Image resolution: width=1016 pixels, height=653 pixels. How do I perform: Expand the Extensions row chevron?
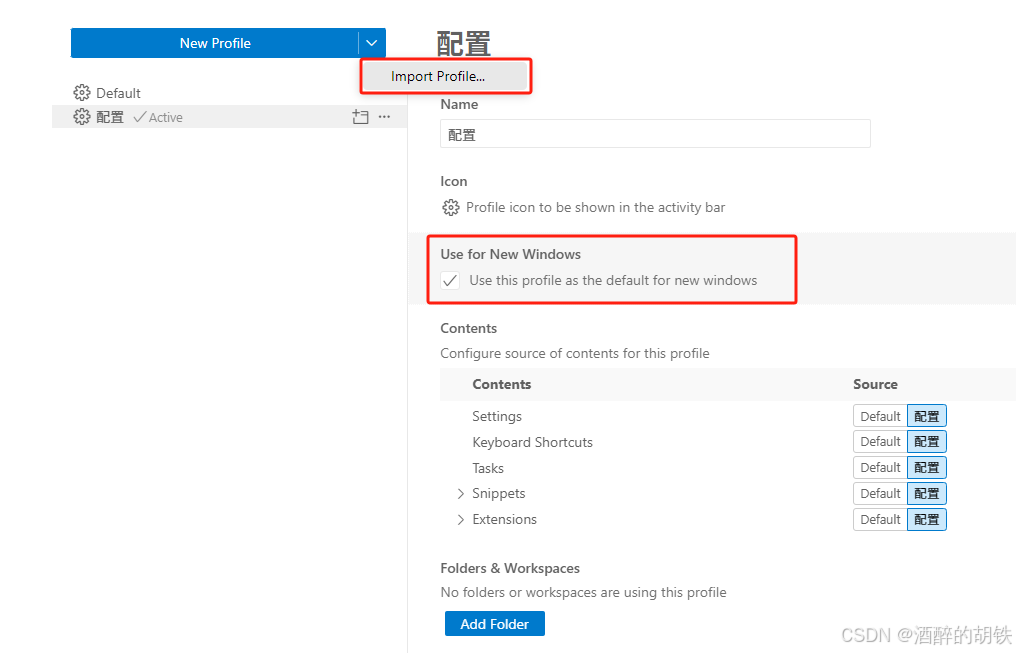click(x=461, y=520)
